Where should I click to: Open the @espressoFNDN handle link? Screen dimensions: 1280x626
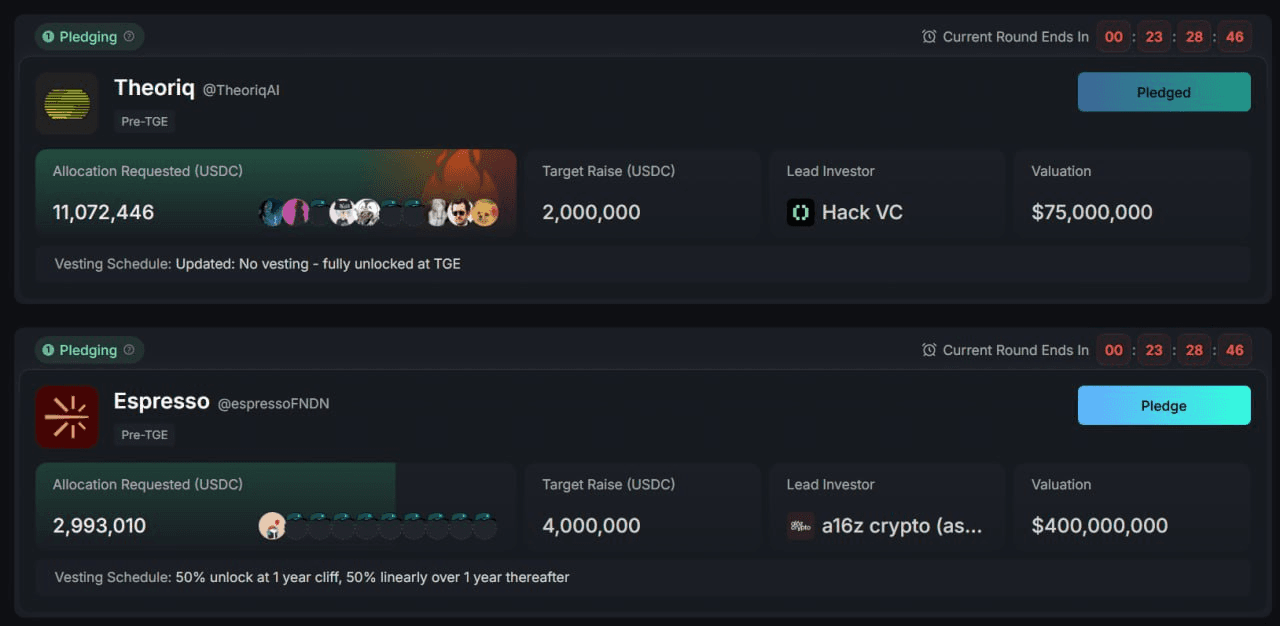click(x=273, y=404)
